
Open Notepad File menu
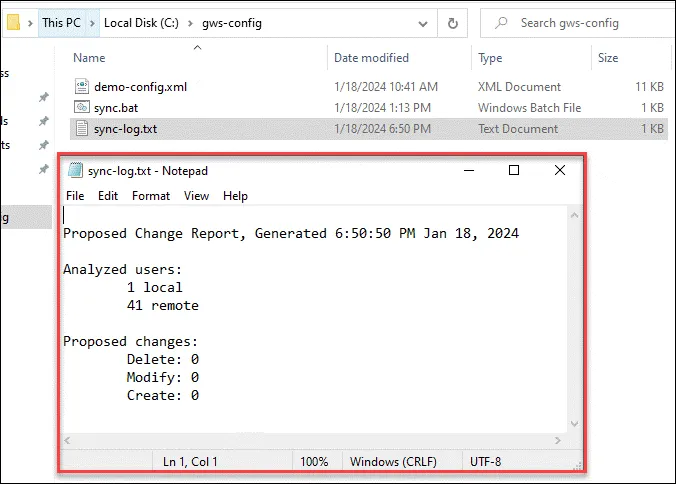point(75,196)
